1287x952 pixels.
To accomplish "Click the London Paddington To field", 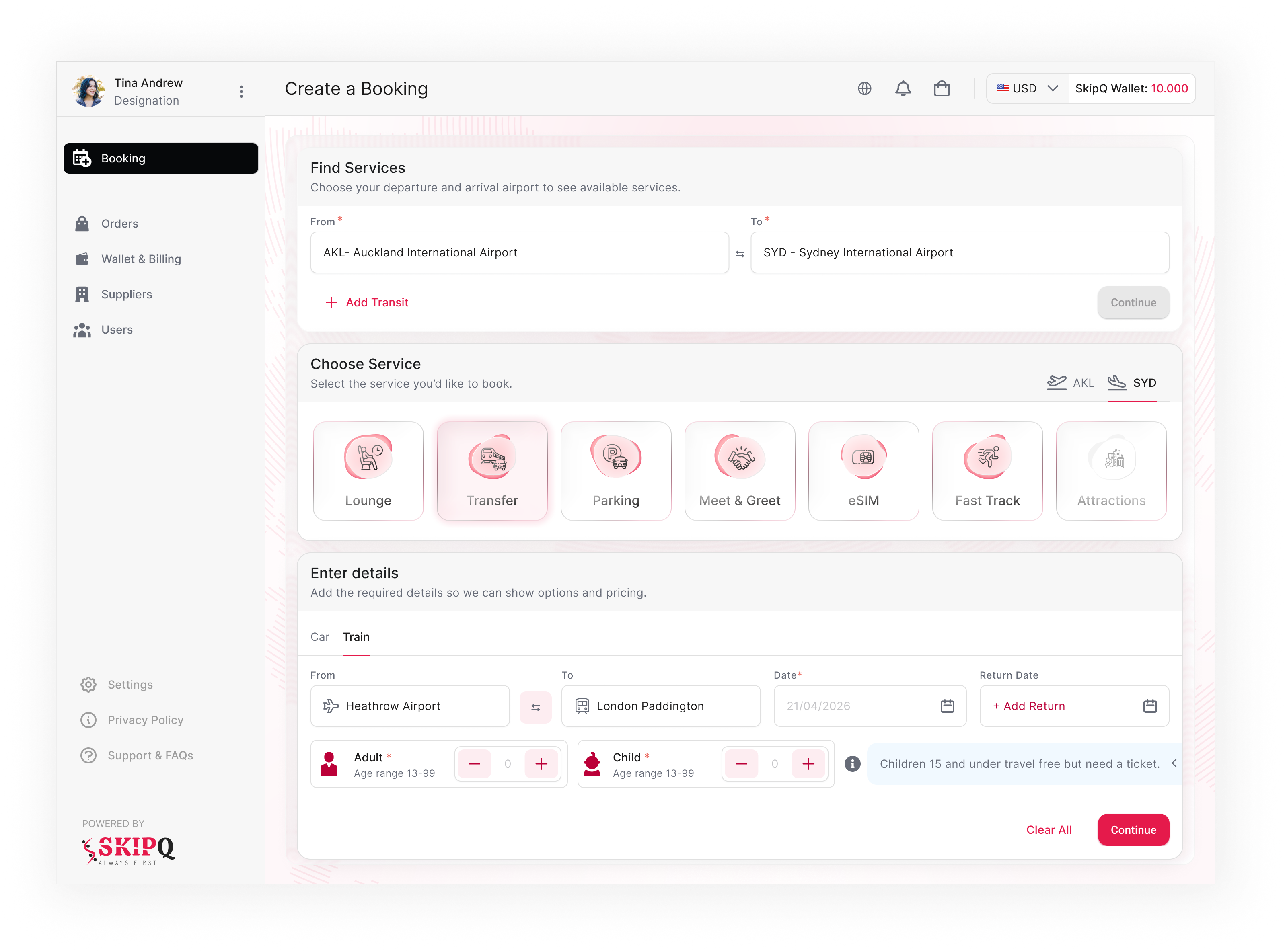I will pyautogui.click(x=660, y=706).
